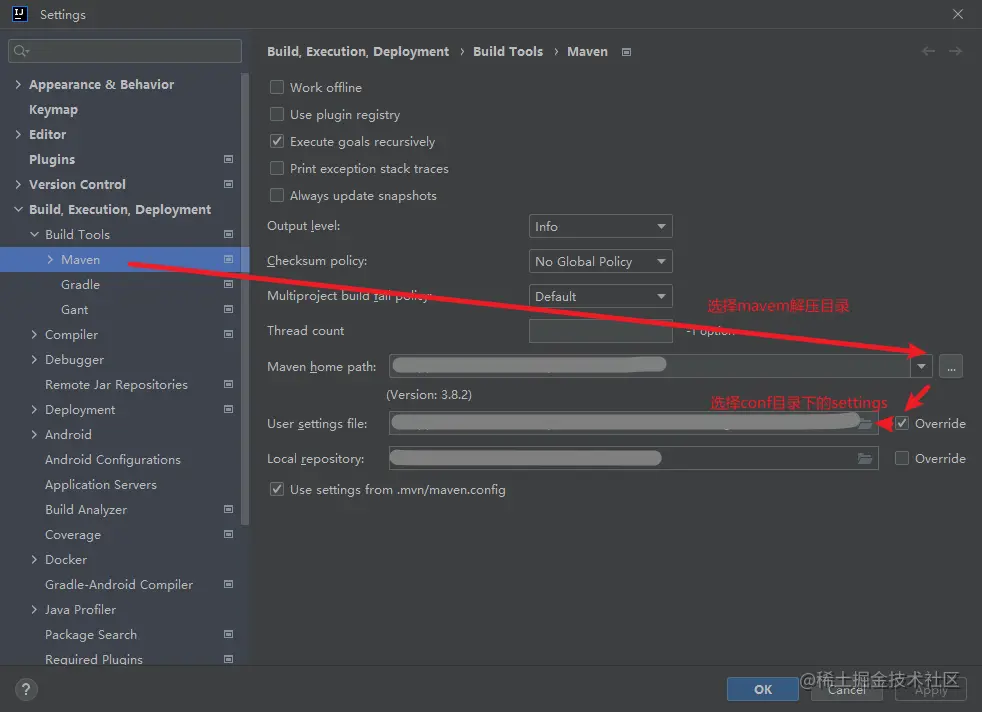Expand the Debugger node
The height and width of the screenshot is (712, 982).
(x=34, y=359)
